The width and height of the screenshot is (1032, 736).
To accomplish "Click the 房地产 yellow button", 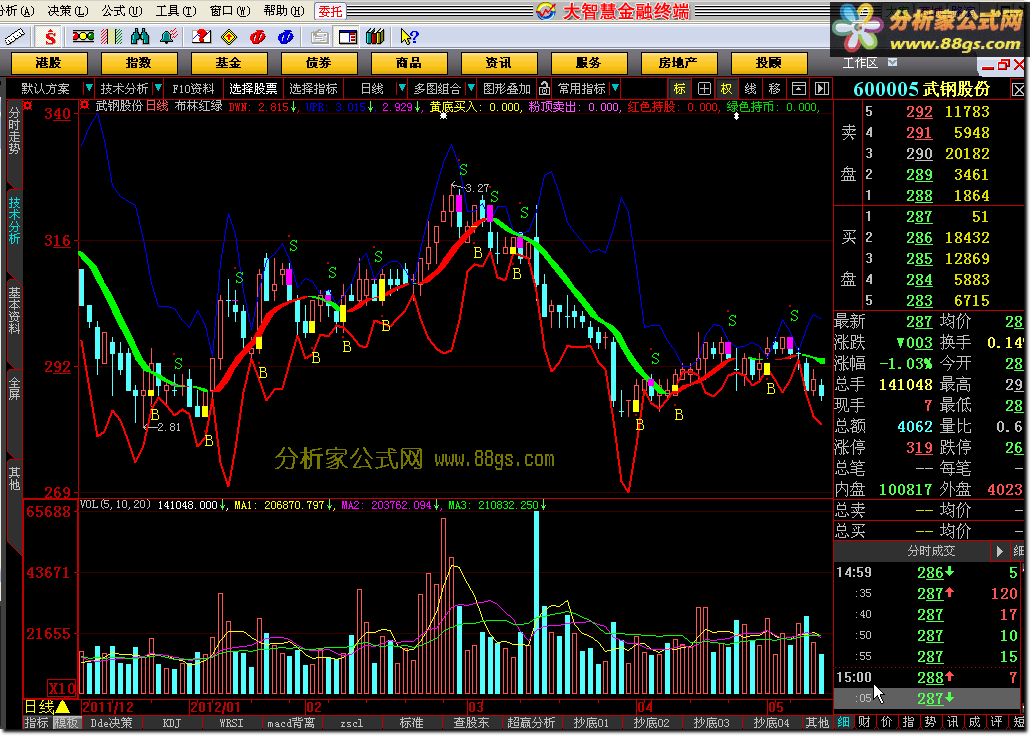I will click(679, 63).
